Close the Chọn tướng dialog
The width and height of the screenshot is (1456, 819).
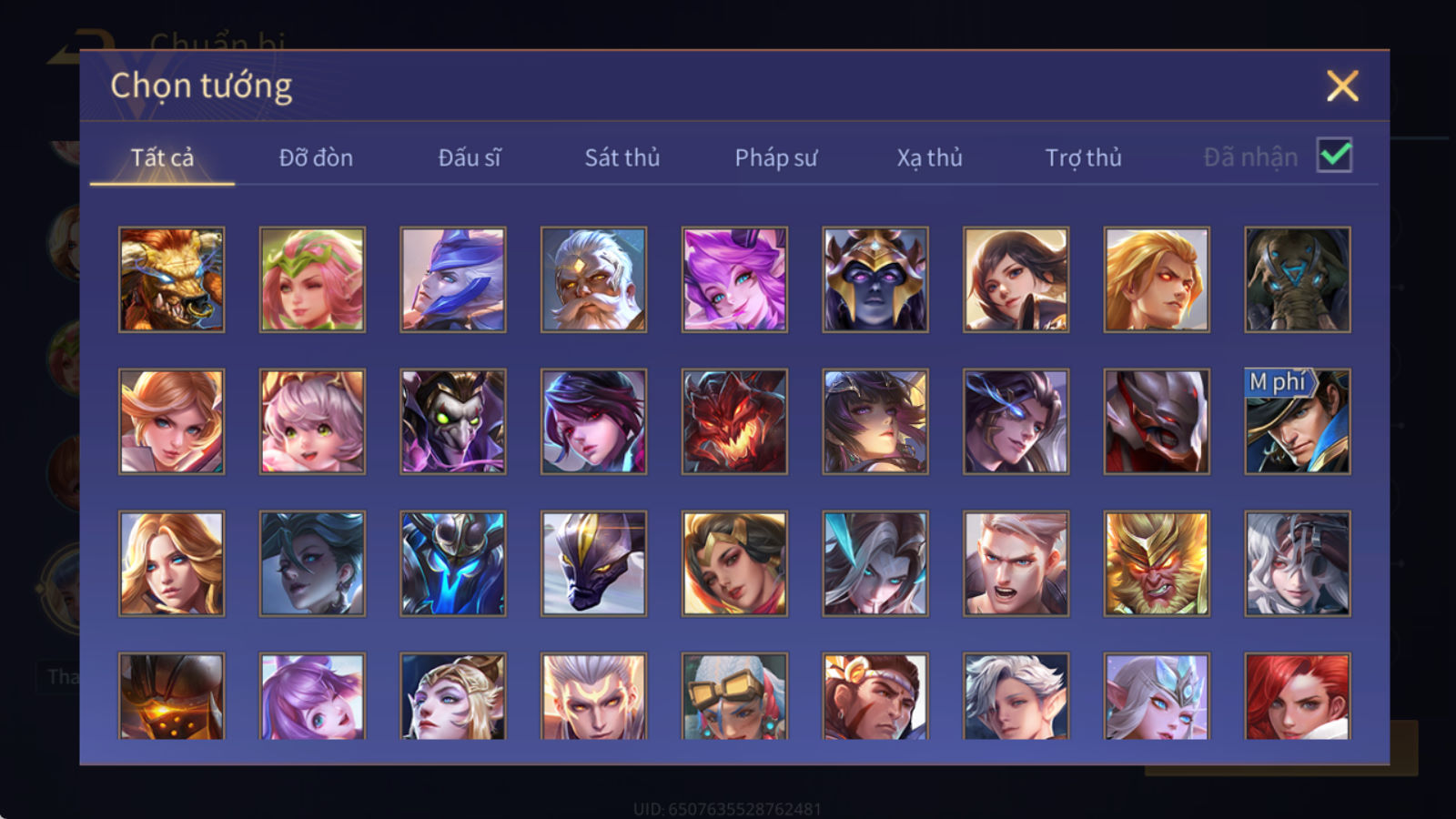(1342, 86)
